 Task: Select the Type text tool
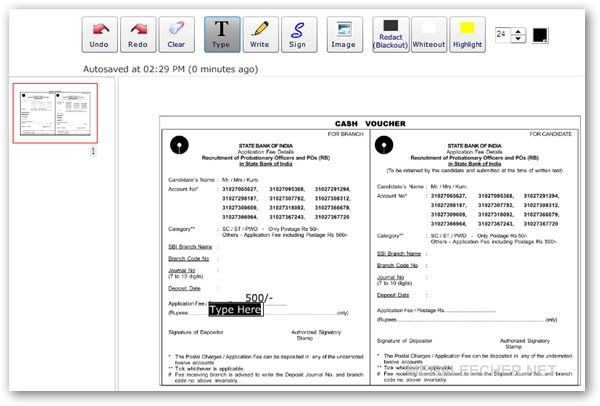[x=222, y=34]
